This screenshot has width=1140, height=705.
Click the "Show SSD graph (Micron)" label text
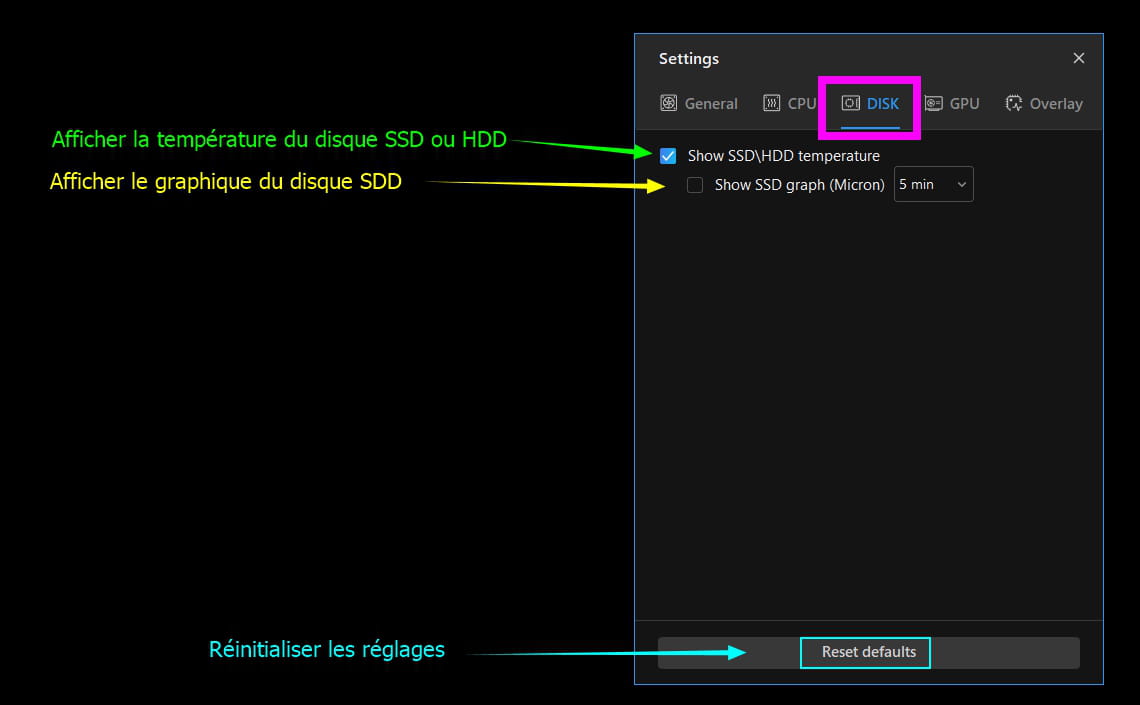pos(799,185)
